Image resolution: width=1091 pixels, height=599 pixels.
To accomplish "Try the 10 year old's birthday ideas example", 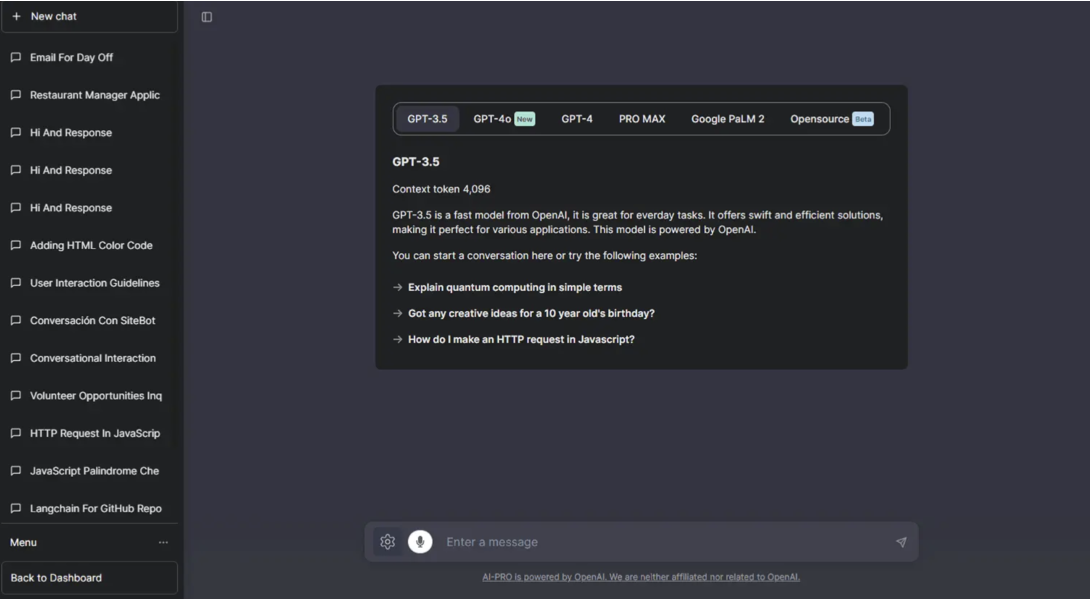I will point(531,313).
